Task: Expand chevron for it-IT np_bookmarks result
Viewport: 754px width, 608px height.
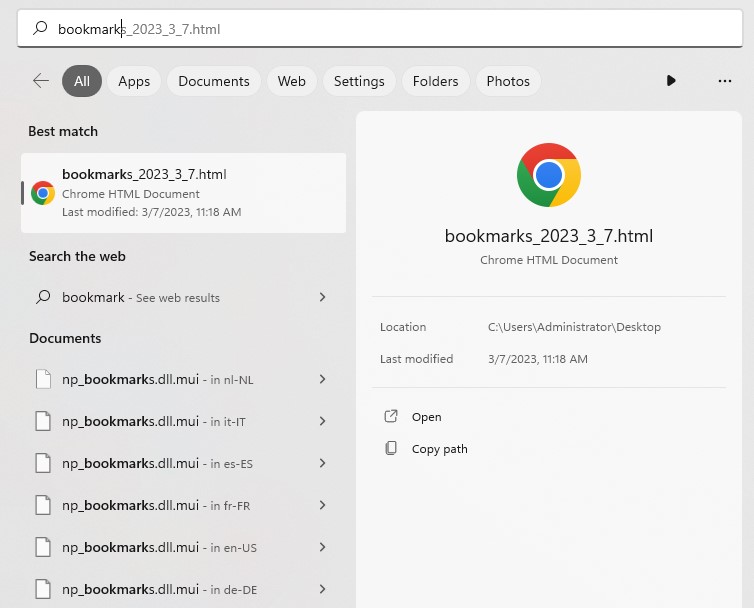Action: click(x=322, y=421)
